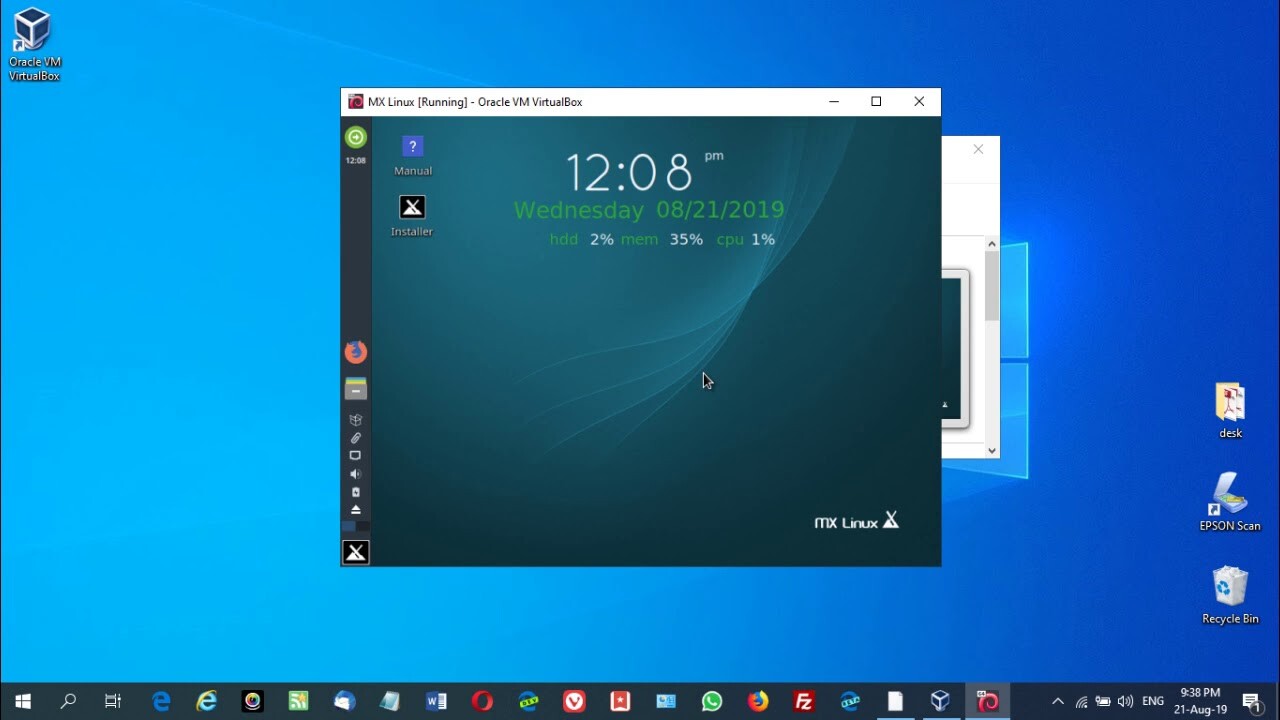Image resolution: width=1280 pixels, height=720 pixels.
Task: Launch Microsoft Edge from the taskbar
Action: [161, 701]
